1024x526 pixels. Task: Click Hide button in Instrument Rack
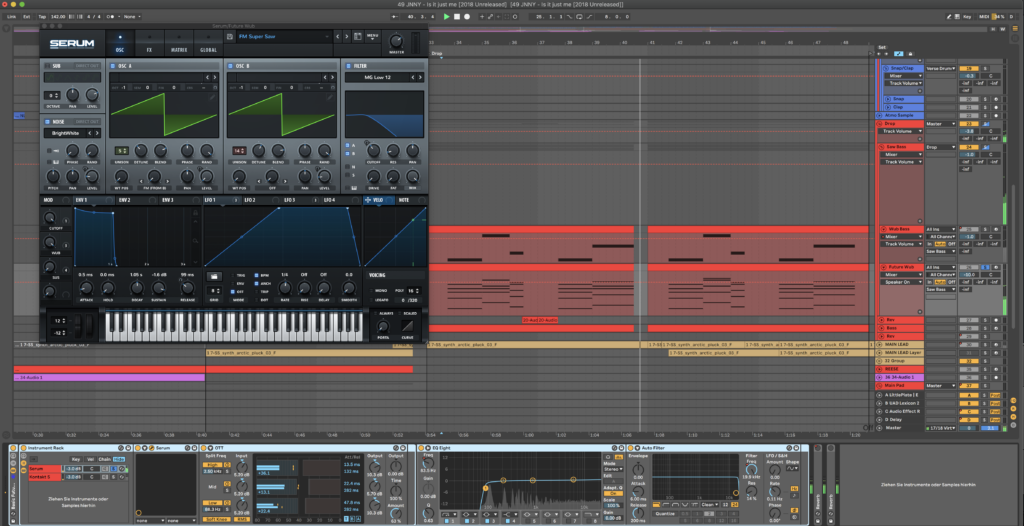[119, 459]
